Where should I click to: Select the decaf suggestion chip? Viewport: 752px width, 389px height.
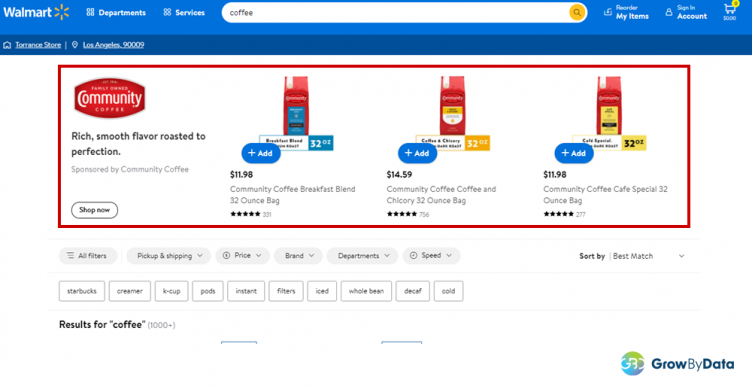(412, 291)
